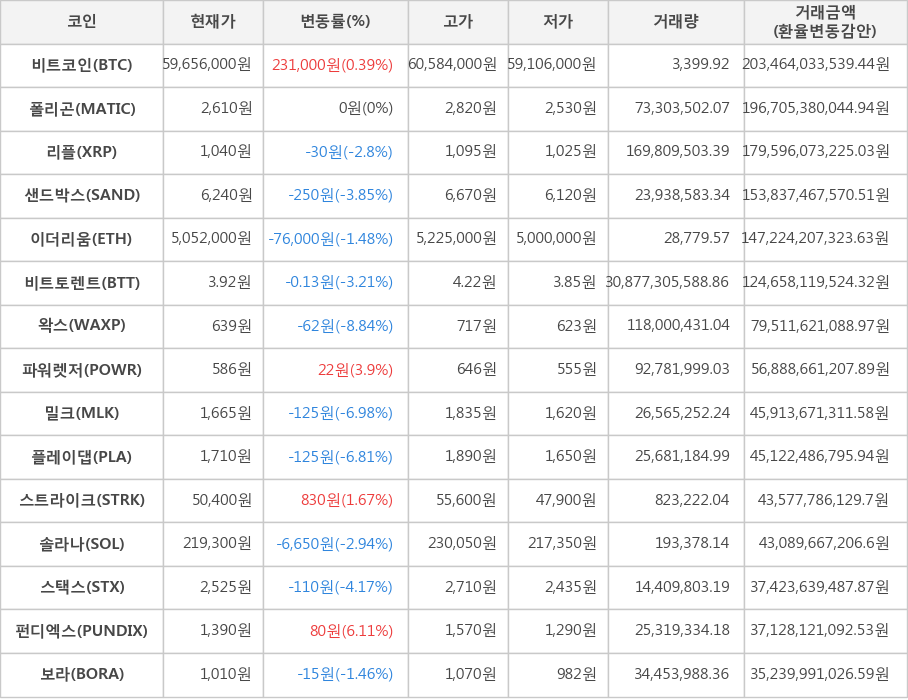Image resolution: width=908 pixels, height=700 pixels.
Task: Click the 거래금액 column header
Action: 825,22
